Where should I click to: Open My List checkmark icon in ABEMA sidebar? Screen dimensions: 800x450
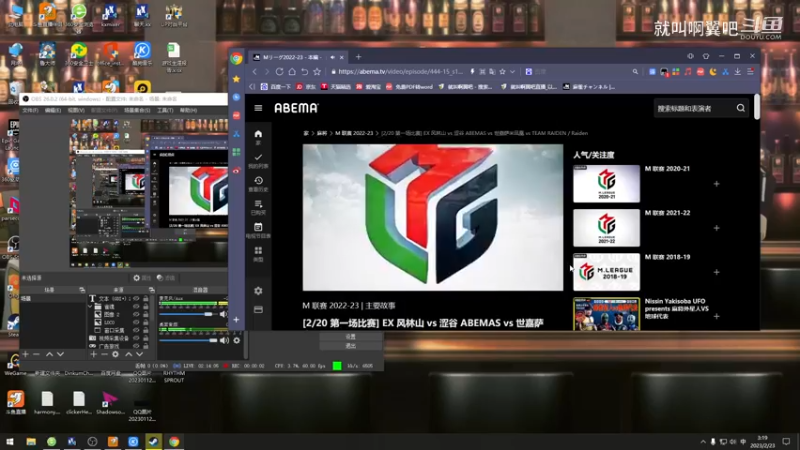click(258, 157)
